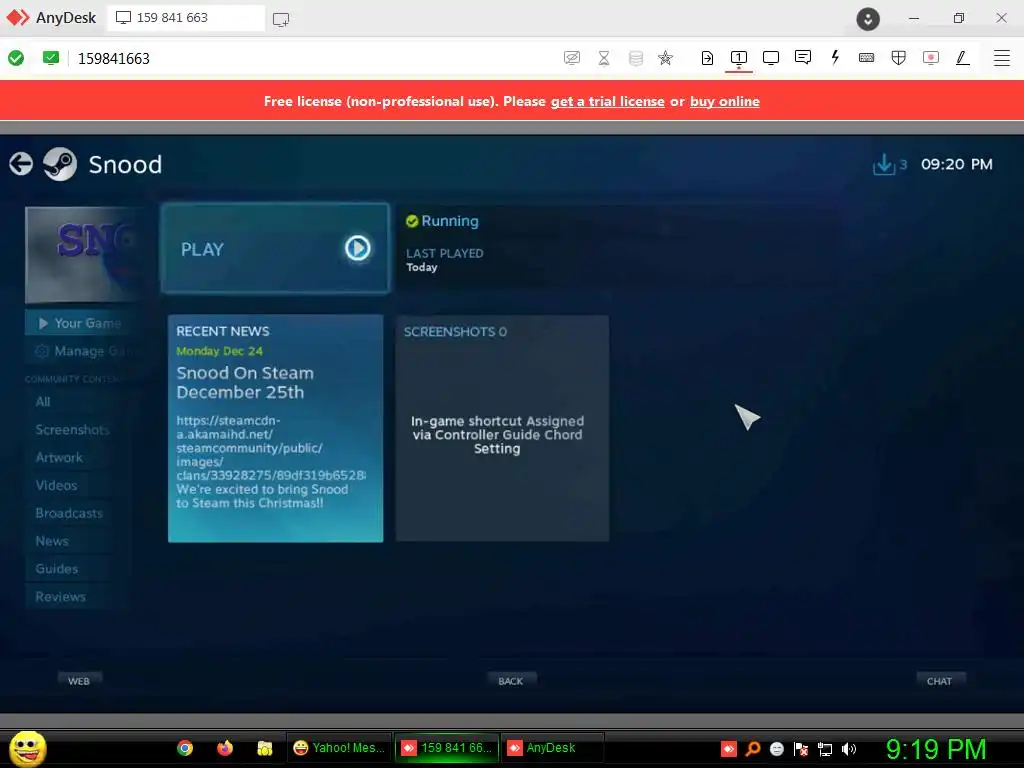Launch Firefox from the remote taskbar
This screenshot has width=1024, height=768.
coord(225,748)
